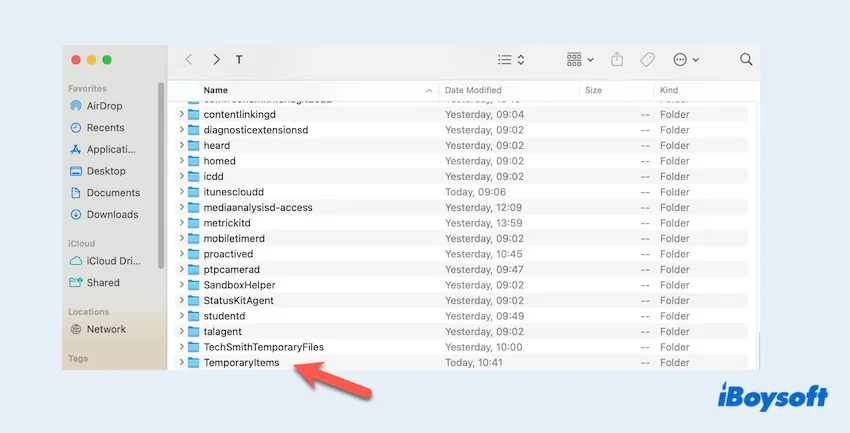
Task: Select the TechSmithTemporaryFiles folder icon
Action: click(x=194, y=347)
